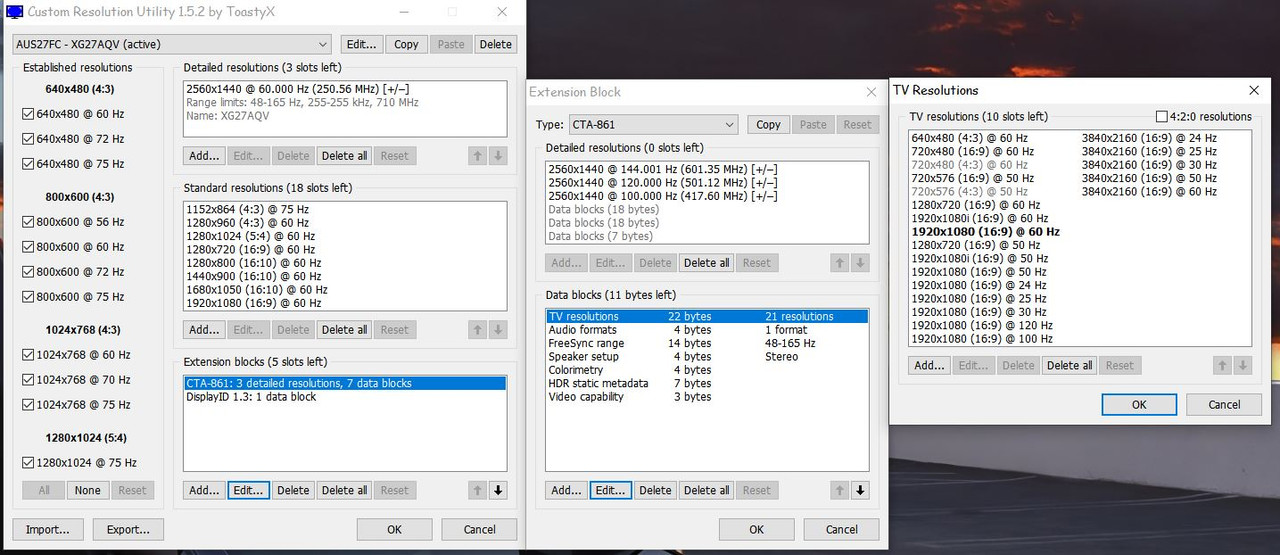Click up arrow in Standard resolutions section

[x=478, y=330]
